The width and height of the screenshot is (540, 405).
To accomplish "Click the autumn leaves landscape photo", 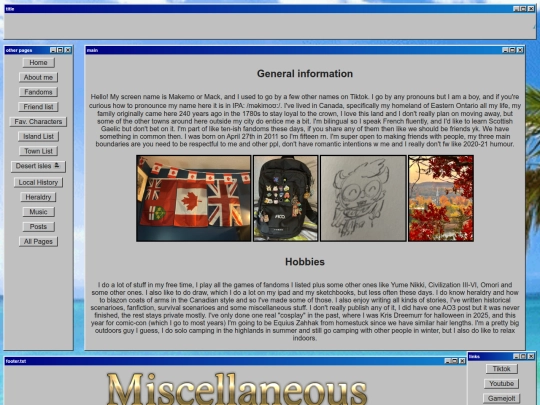I will click(441, 198).
